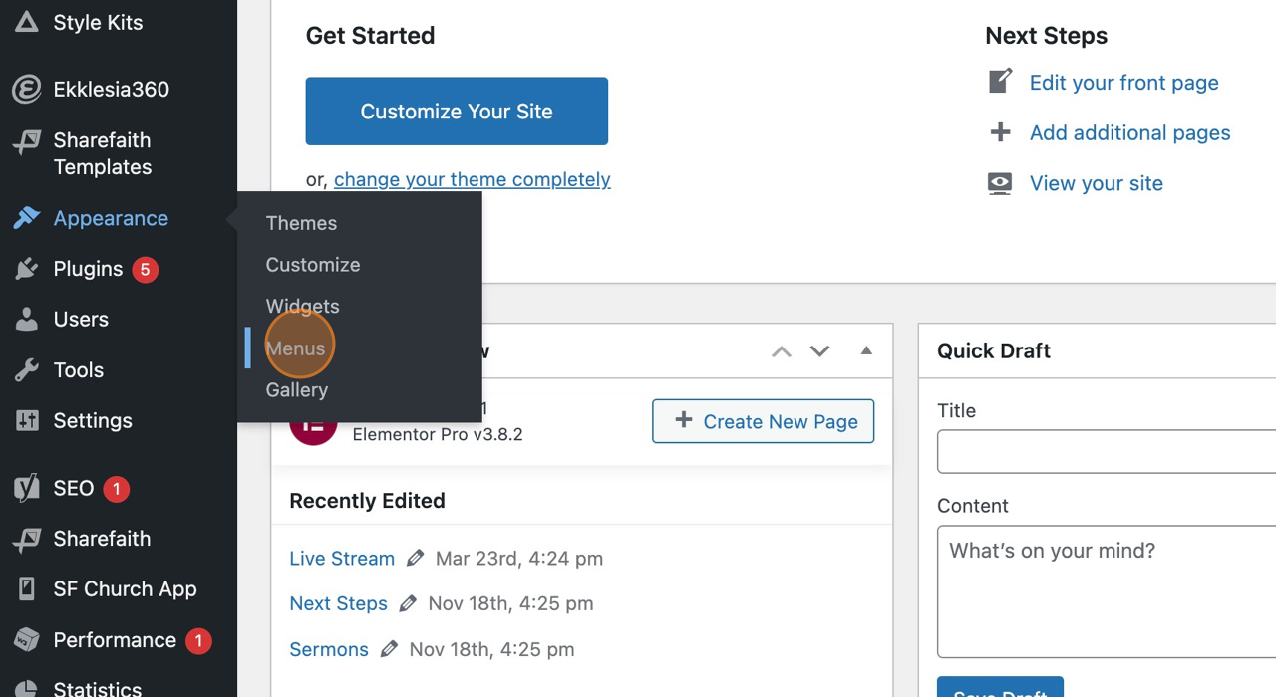Click the Get Started heading
This screenshot has width=1276, height=697.
point(370,36)
